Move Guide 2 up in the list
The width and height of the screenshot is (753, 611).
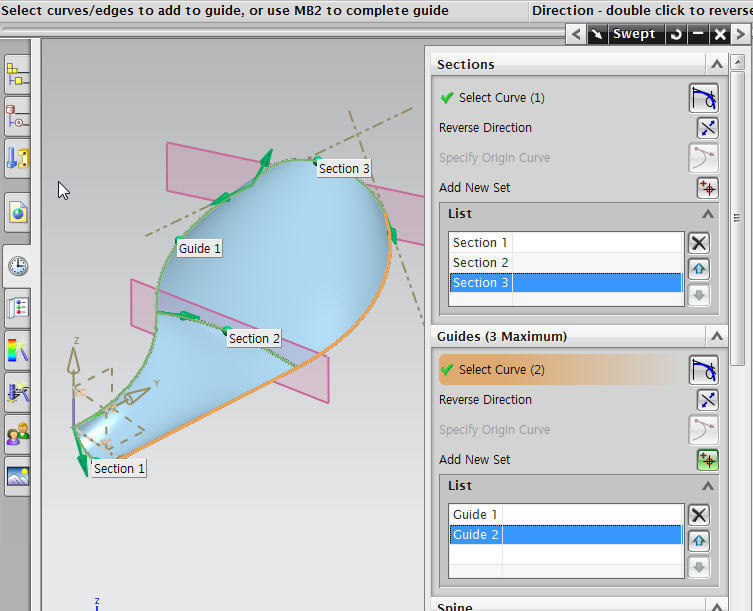699,541
